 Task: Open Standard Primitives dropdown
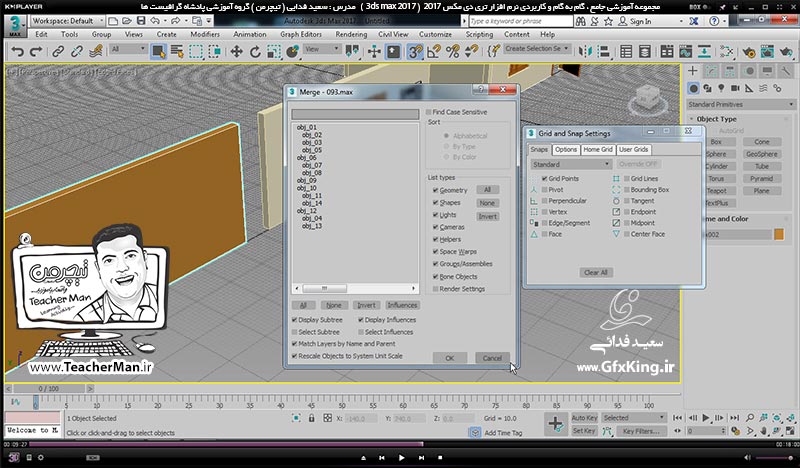click(741, 104)
